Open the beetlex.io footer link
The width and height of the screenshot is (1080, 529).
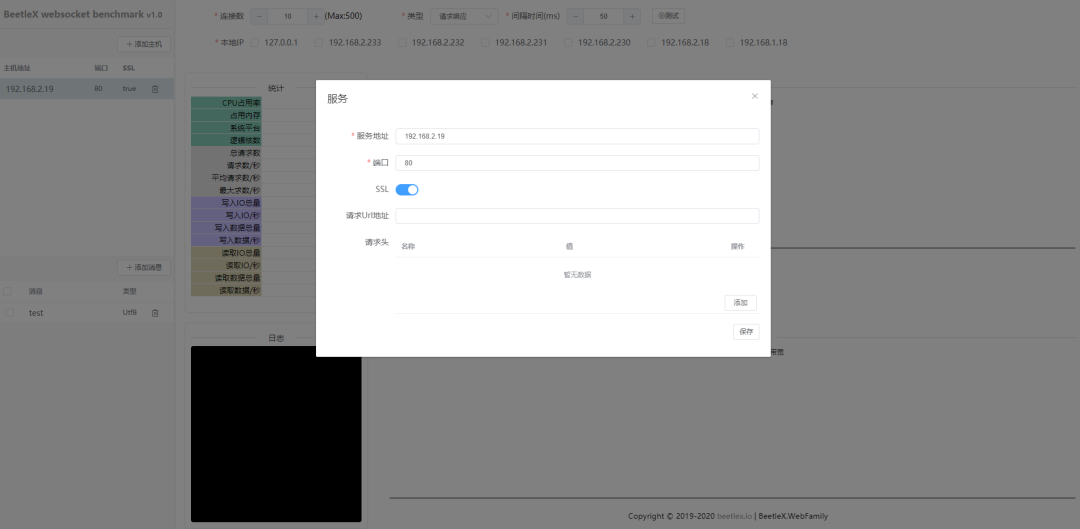click(734, 516)
